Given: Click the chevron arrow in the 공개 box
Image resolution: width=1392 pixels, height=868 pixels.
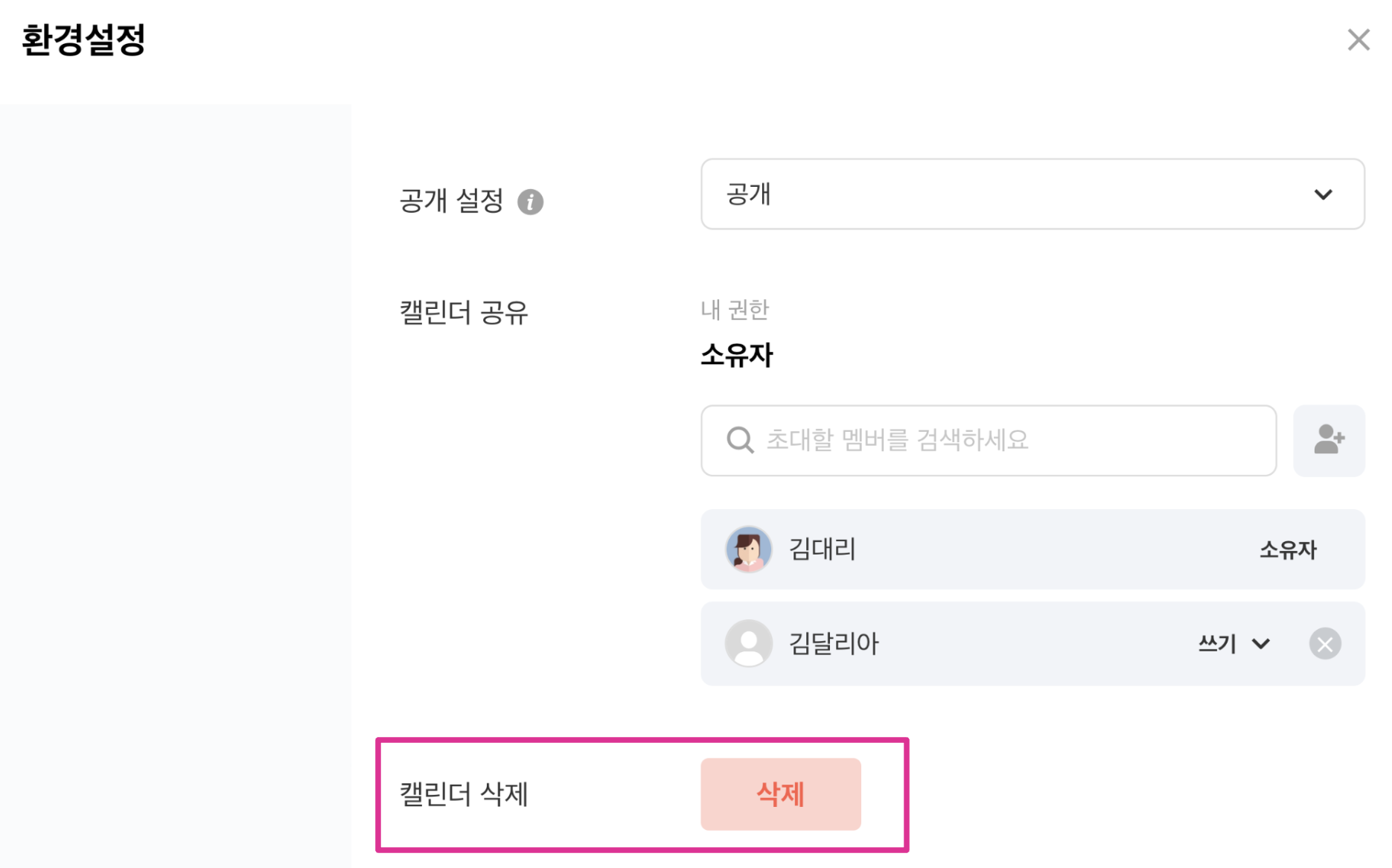Looking at the screenshot, I should point(1323,195).
